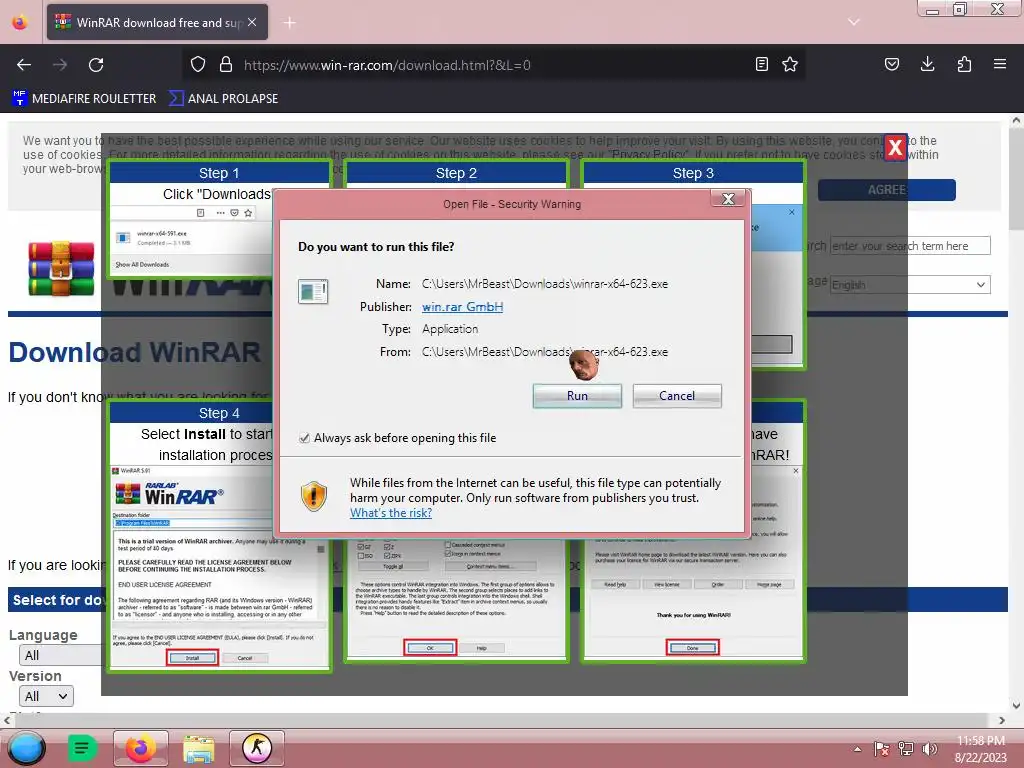
Task: Click the horizontal scrollbar right arrow
Action: tap(1002, 720)
